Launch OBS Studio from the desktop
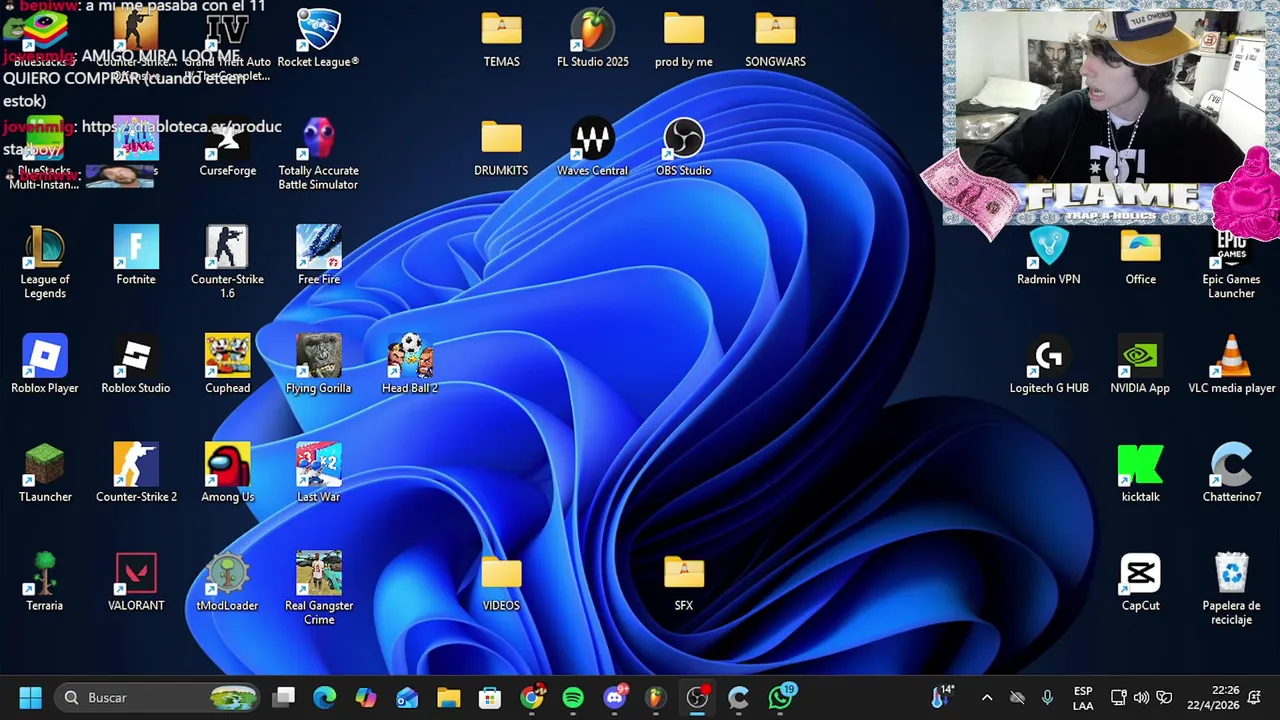1280x720 pixels. (x=683, y=148)
